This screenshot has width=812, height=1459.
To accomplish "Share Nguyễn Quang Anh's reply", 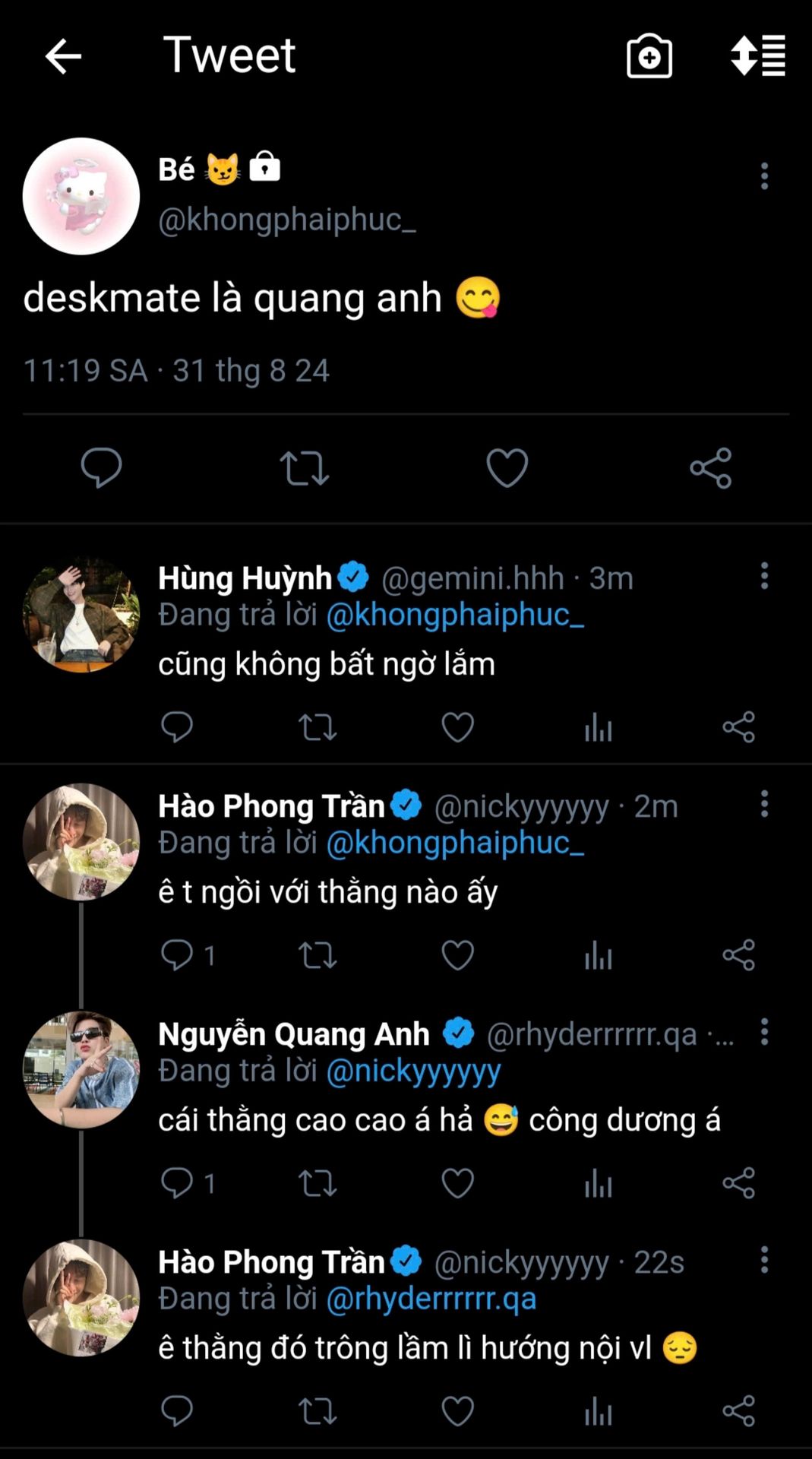I will [x=738, y=1183].
